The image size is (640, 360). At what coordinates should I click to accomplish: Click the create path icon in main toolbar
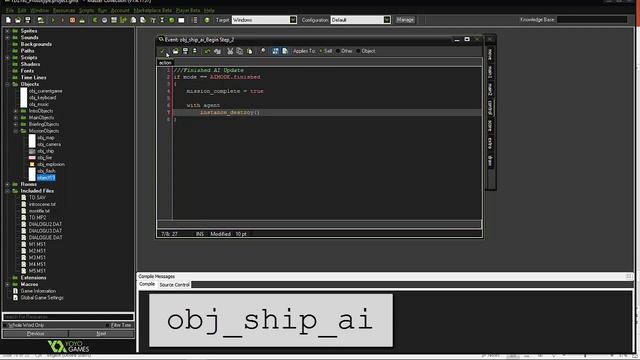[123, 20]
